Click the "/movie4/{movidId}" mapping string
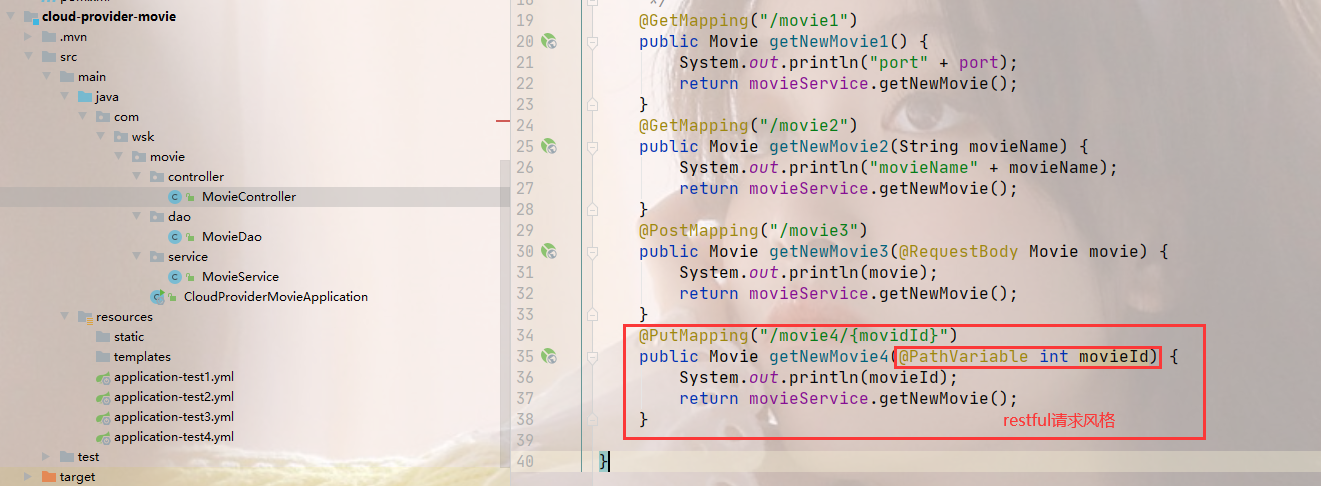Image resolution: width=1321 pixels, height=486 pixels. (x=854, y=335)
